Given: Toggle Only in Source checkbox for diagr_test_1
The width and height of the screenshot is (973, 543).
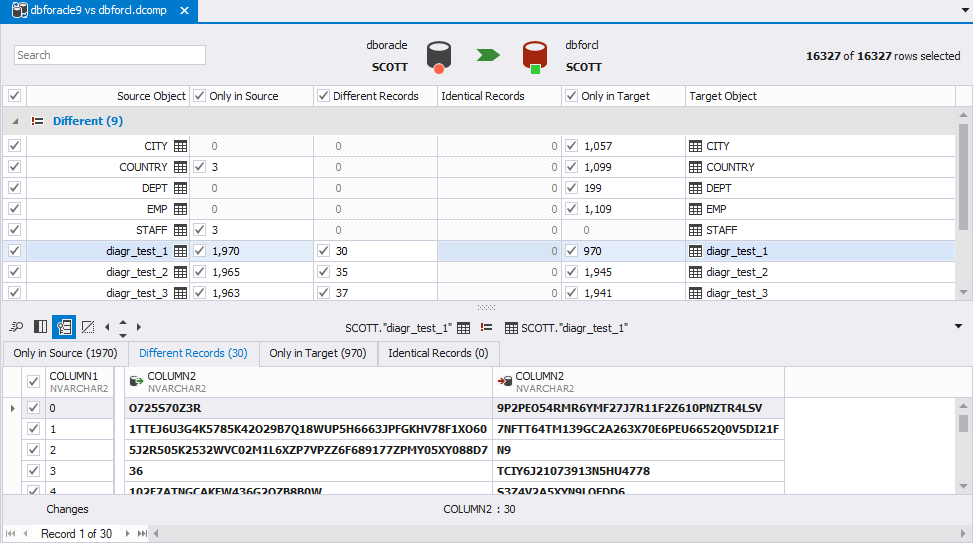Looking at the screenshot, I should tap(200, 251).
